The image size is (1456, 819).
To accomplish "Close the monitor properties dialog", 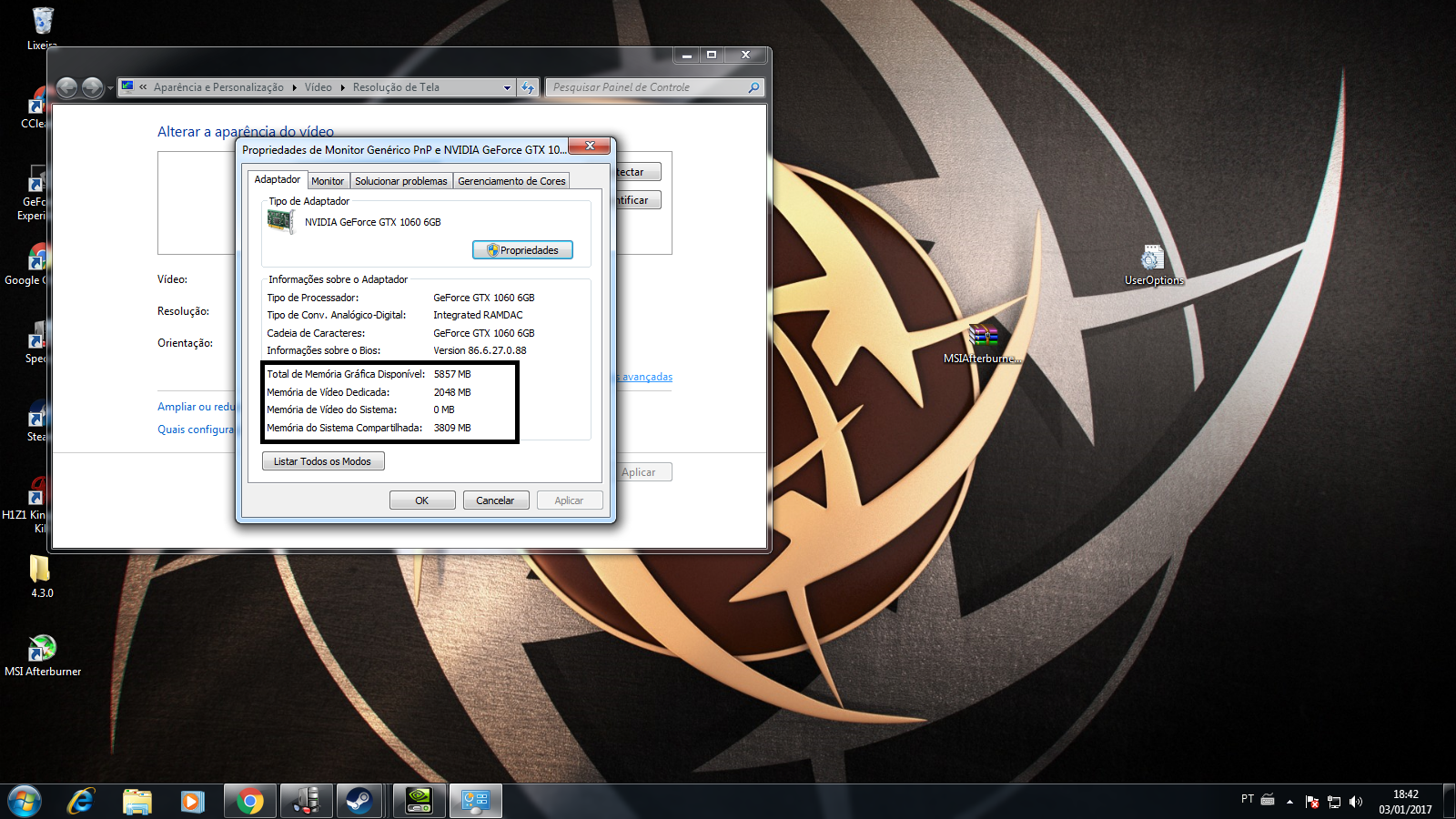I will pos(590,146).
